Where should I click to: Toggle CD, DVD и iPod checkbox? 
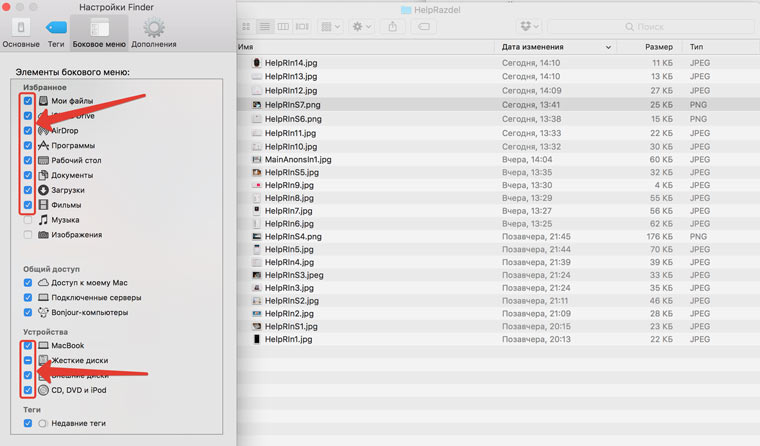[28, 390]
